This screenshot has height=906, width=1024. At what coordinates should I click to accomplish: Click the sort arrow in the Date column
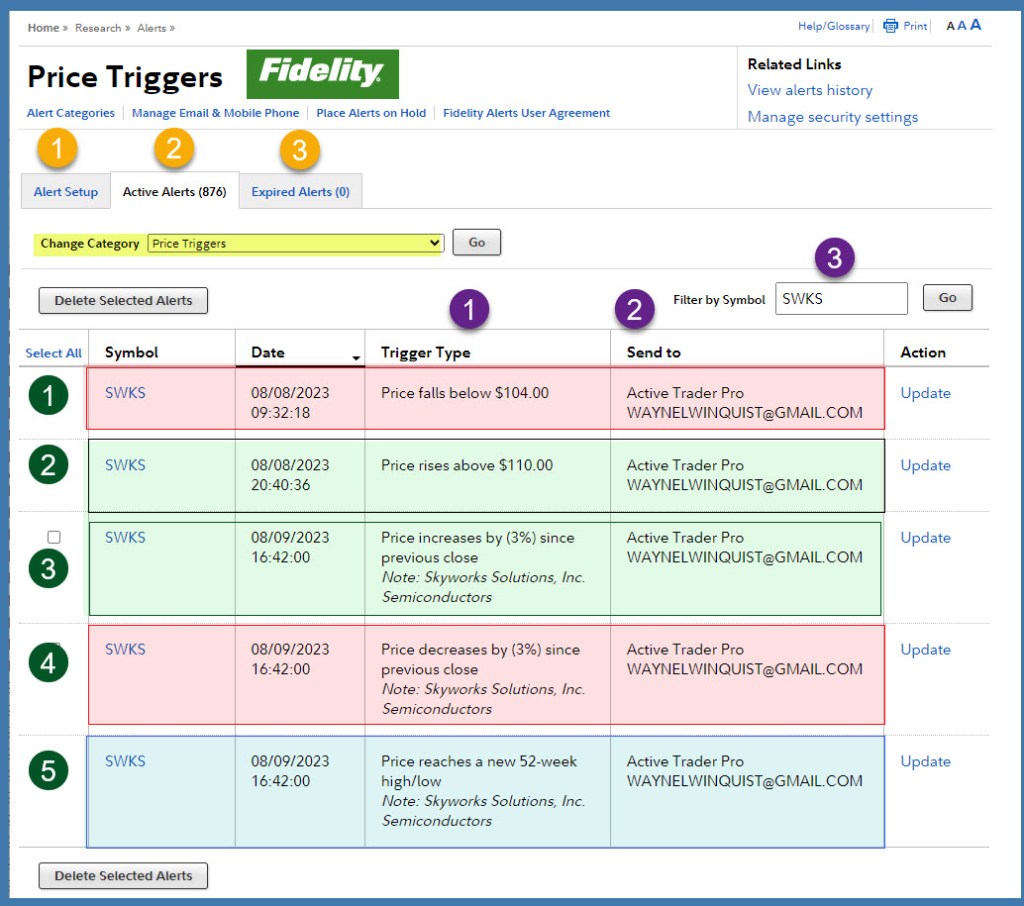pyautogui.click(x=356, y=357)
